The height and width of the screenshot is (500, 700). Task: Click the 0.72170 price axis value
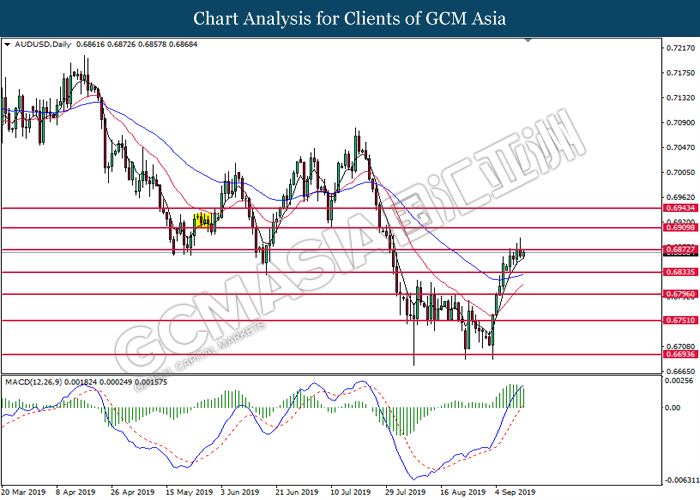tap(681, 48)
